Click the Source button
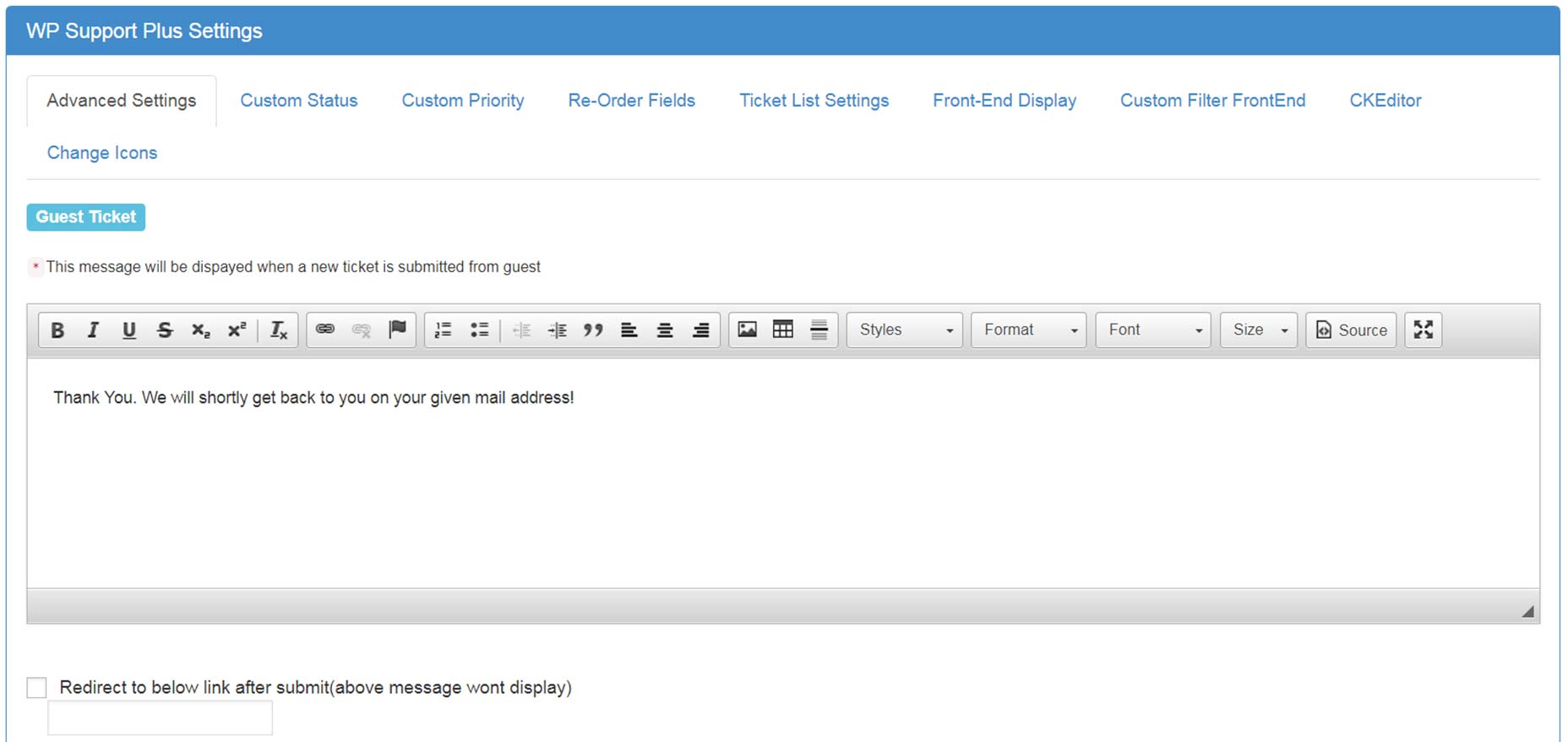The width and height of the screenshot is (1568, 742). [x=1351, y=330]
